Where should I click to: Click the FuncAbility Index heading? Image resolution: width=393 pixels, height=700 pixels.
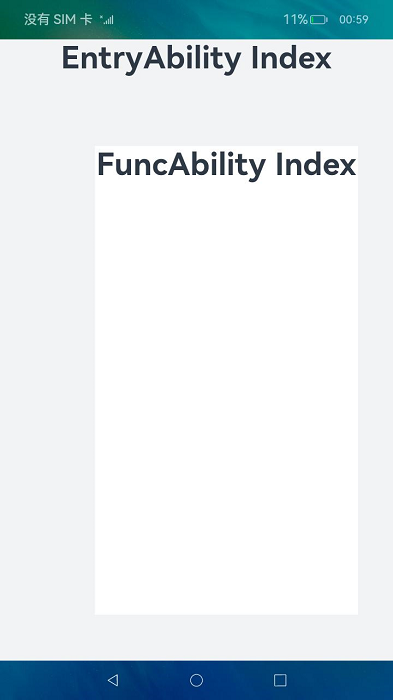pos(226,165)
